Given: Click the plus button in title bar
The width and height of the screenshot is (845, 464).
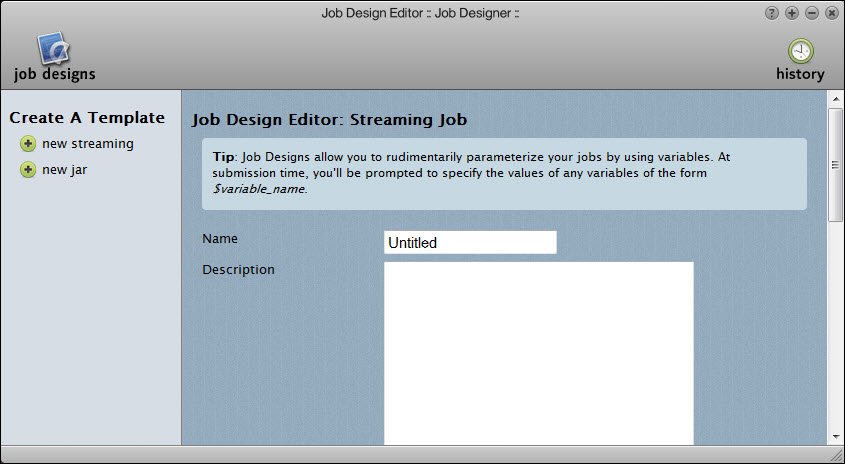Looking at the screenshot, I should click(x=792, y=13).
